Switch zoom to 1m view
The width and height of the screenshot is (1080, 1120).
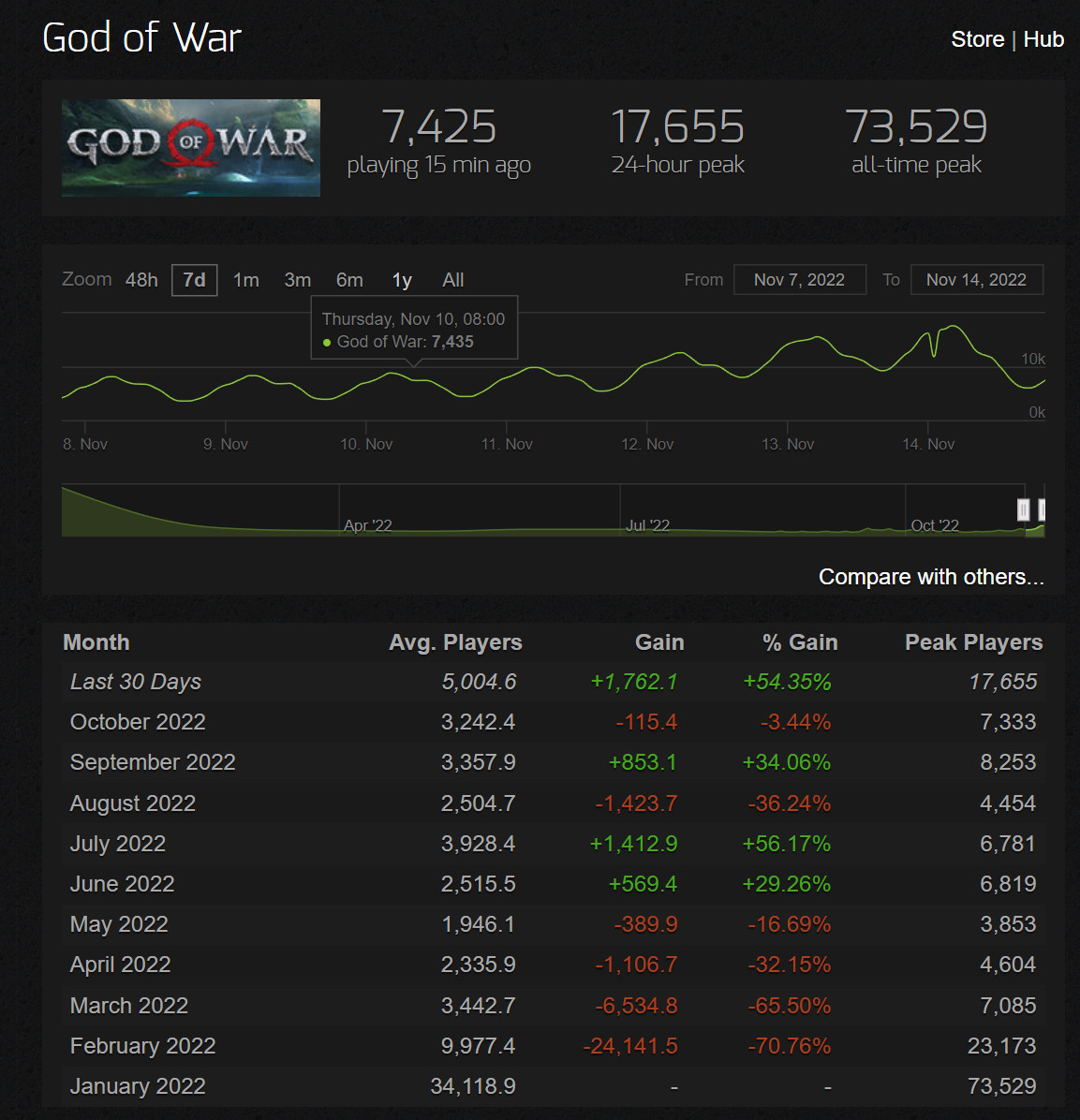coord(245,279)
